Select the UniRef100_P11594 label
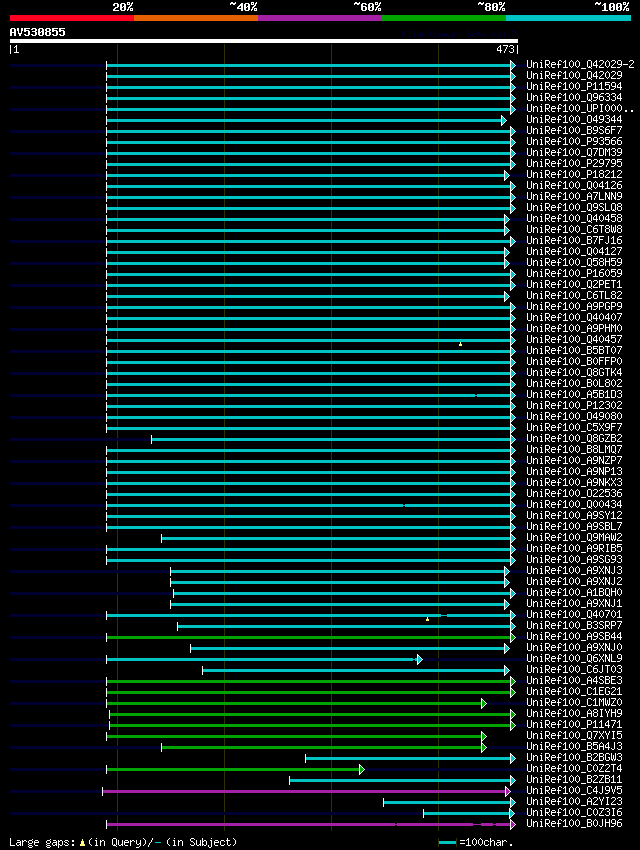The image size is (640, 850). (x=574, y=86)
